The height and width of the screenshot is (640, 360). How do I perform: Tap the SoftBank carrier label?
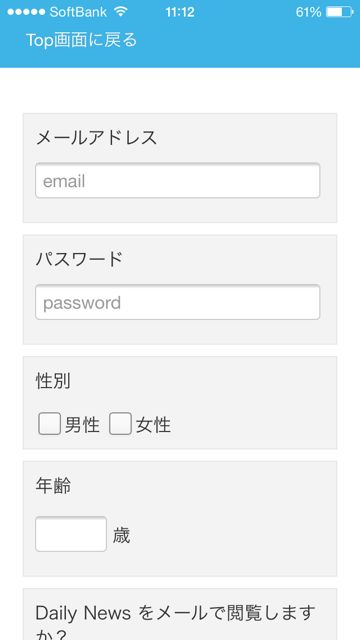[78, 12]
